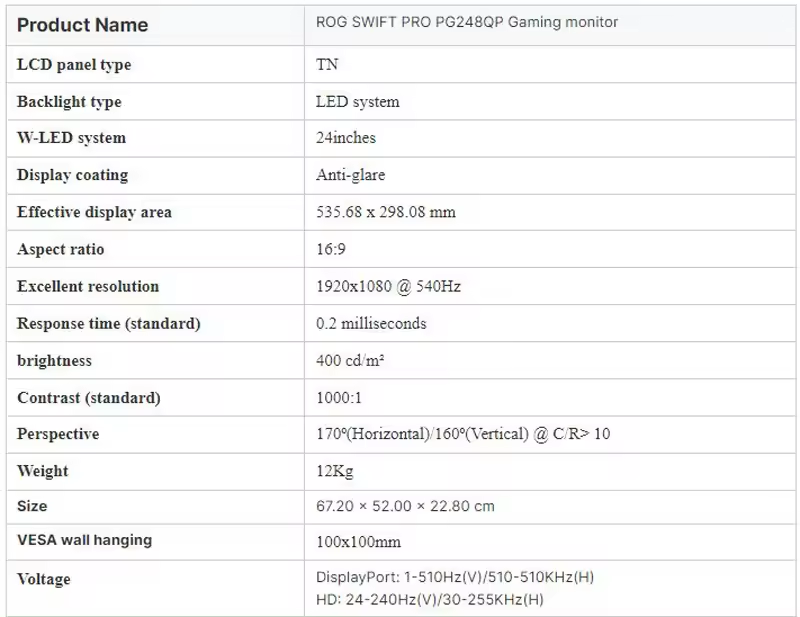Click the LED system value

pos(357,102)
